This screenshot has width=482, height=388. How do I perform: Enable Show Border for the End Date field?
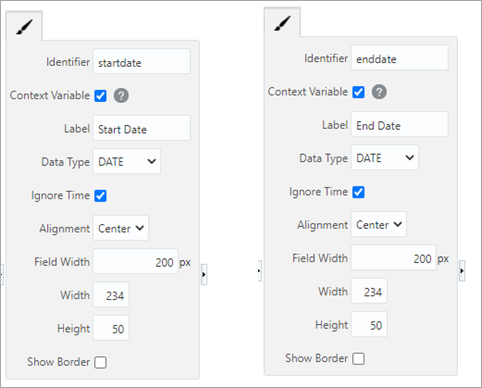(358, 359)
